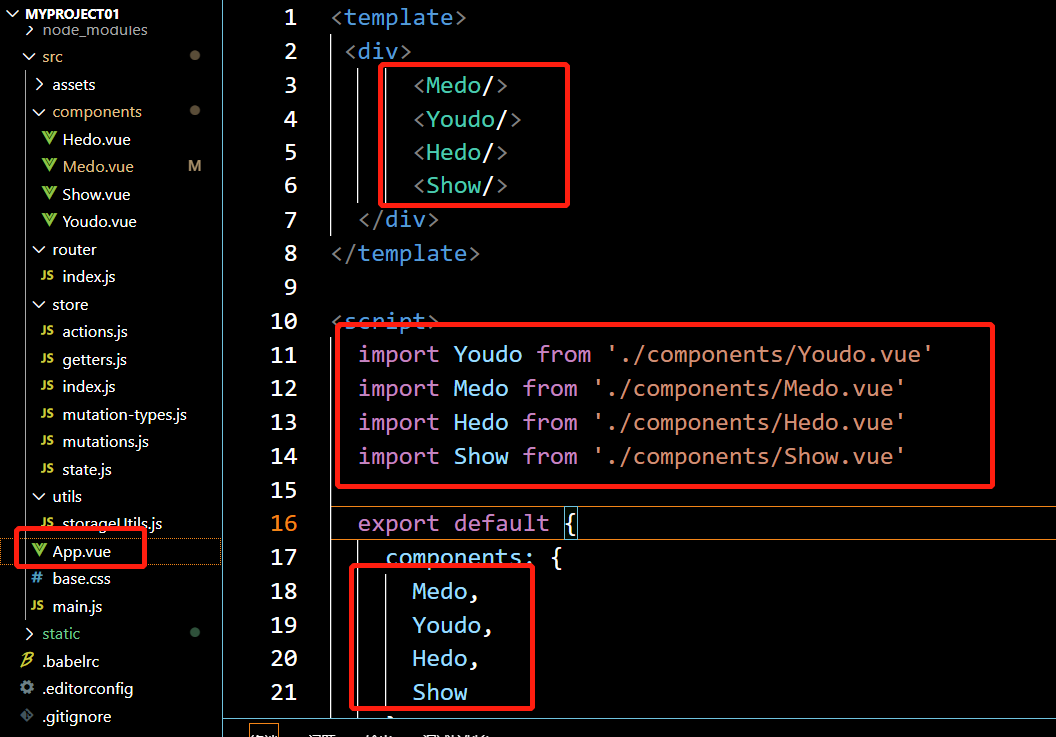Open base.css file

pos(81,579)
